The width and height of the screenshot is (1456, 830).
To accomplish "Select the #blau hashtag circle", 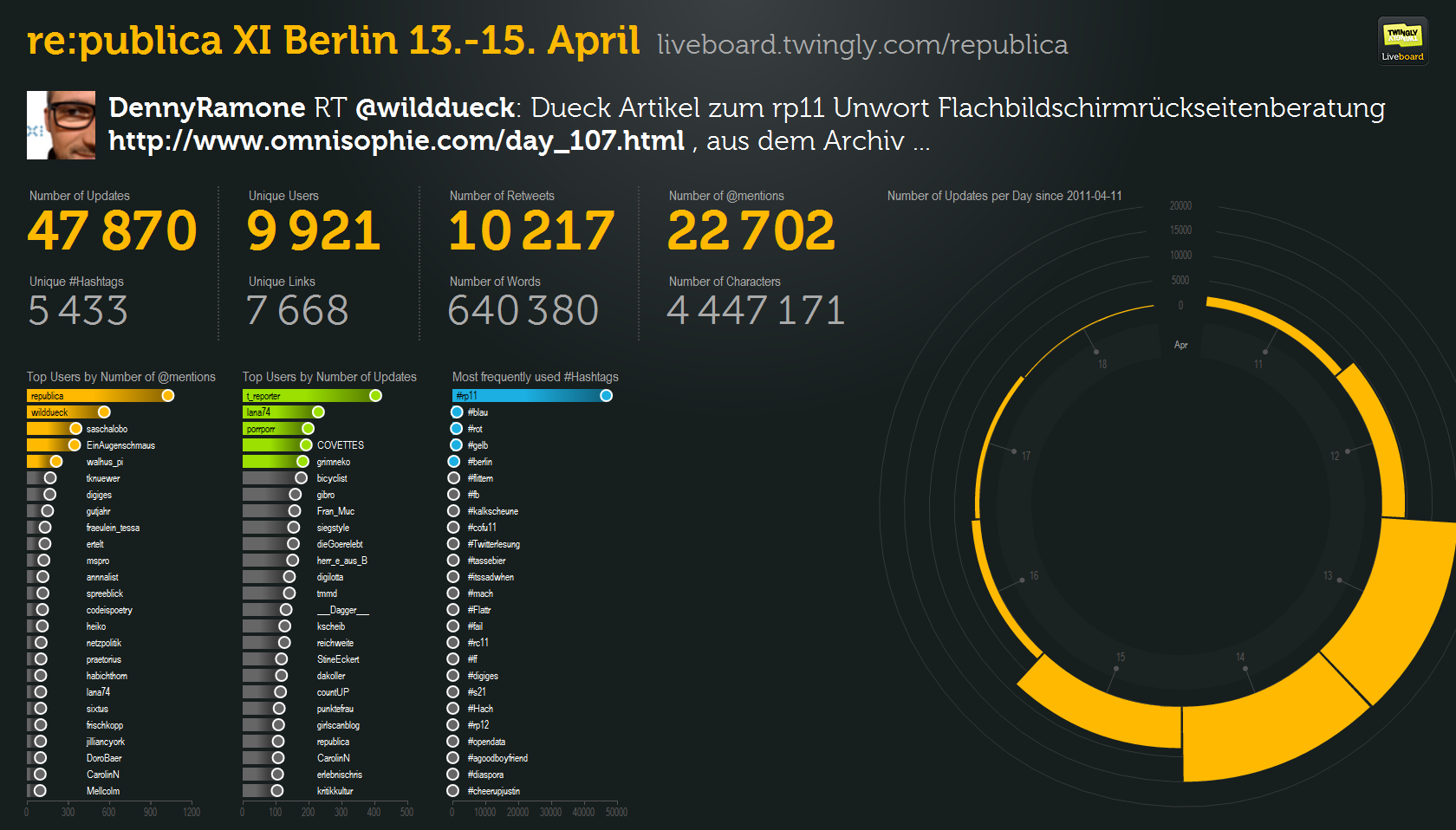I will pos(457,412).
